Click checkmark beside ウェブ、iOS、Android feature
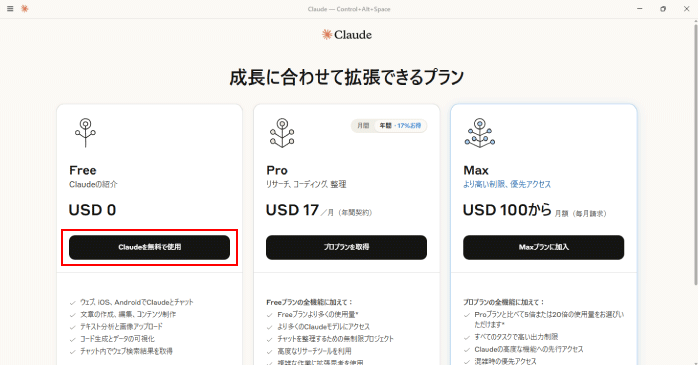Screen dimensions: 698x365 (73, 303)
